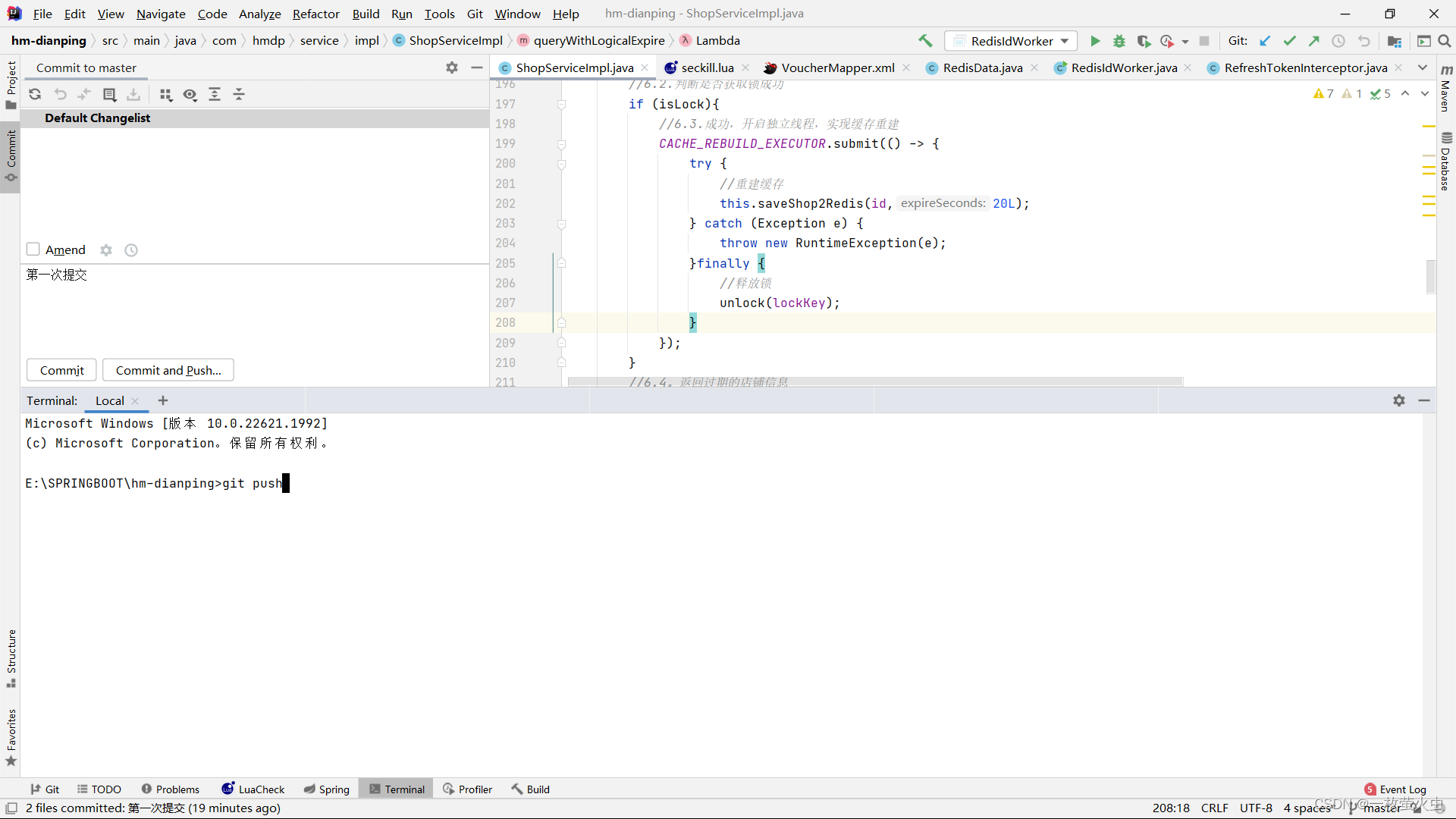Click the editor vertical scrollbar thumb

coord(1430,277)
